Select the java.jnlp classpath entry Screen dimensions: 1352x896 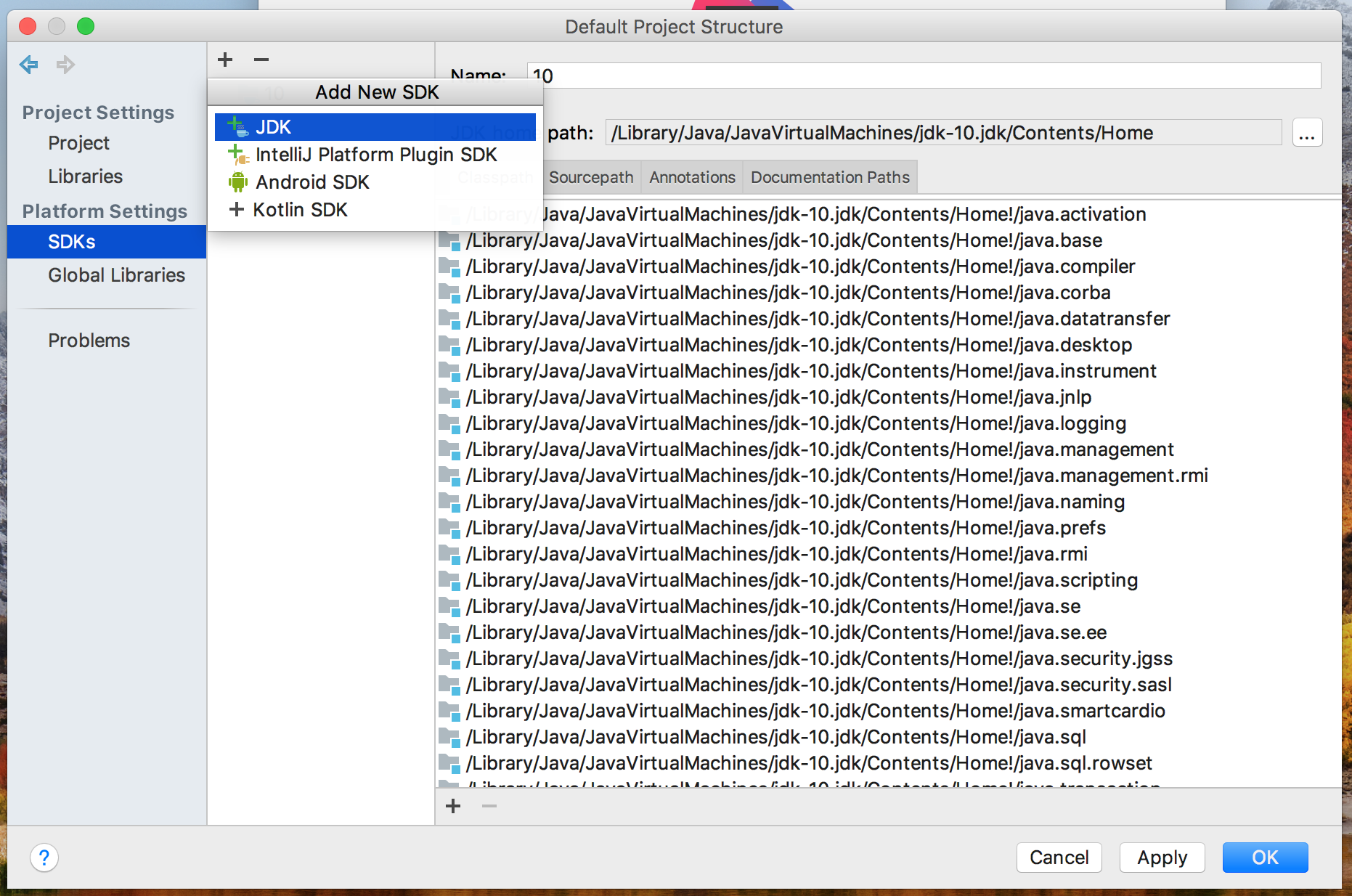point(889,397)
